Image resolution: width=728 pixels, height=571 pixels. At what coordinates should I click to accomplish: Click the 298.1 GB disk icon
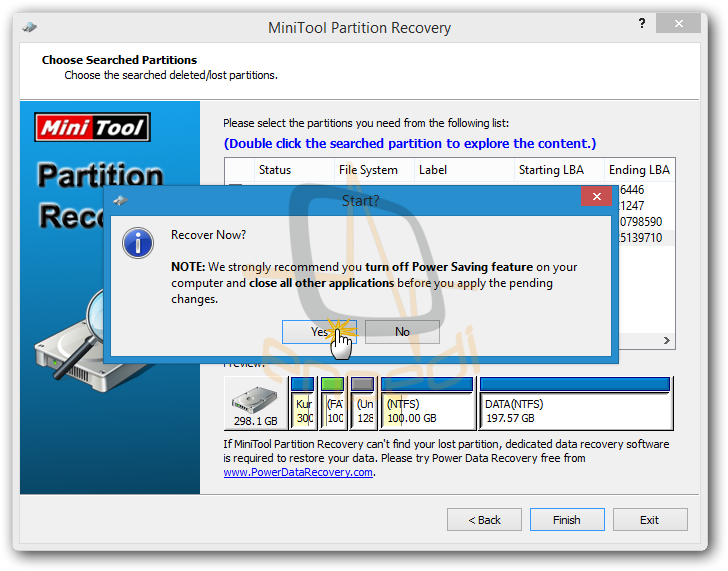coord(255,404)
